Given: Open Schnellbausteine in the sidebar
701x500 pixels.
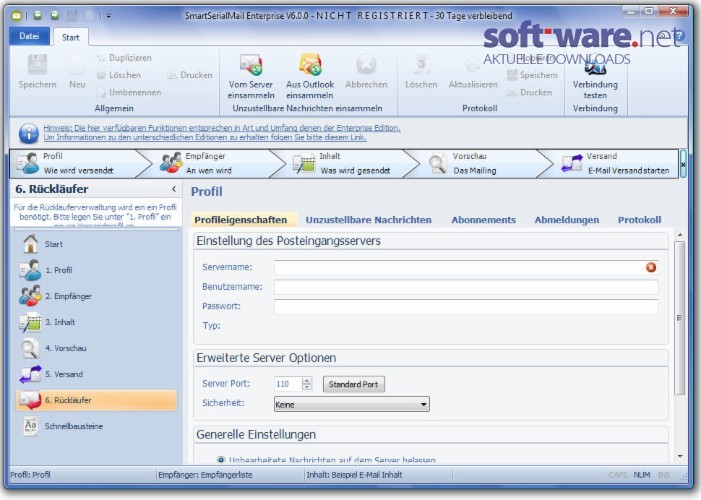Looking at the screenshot, I should [96, 426].
